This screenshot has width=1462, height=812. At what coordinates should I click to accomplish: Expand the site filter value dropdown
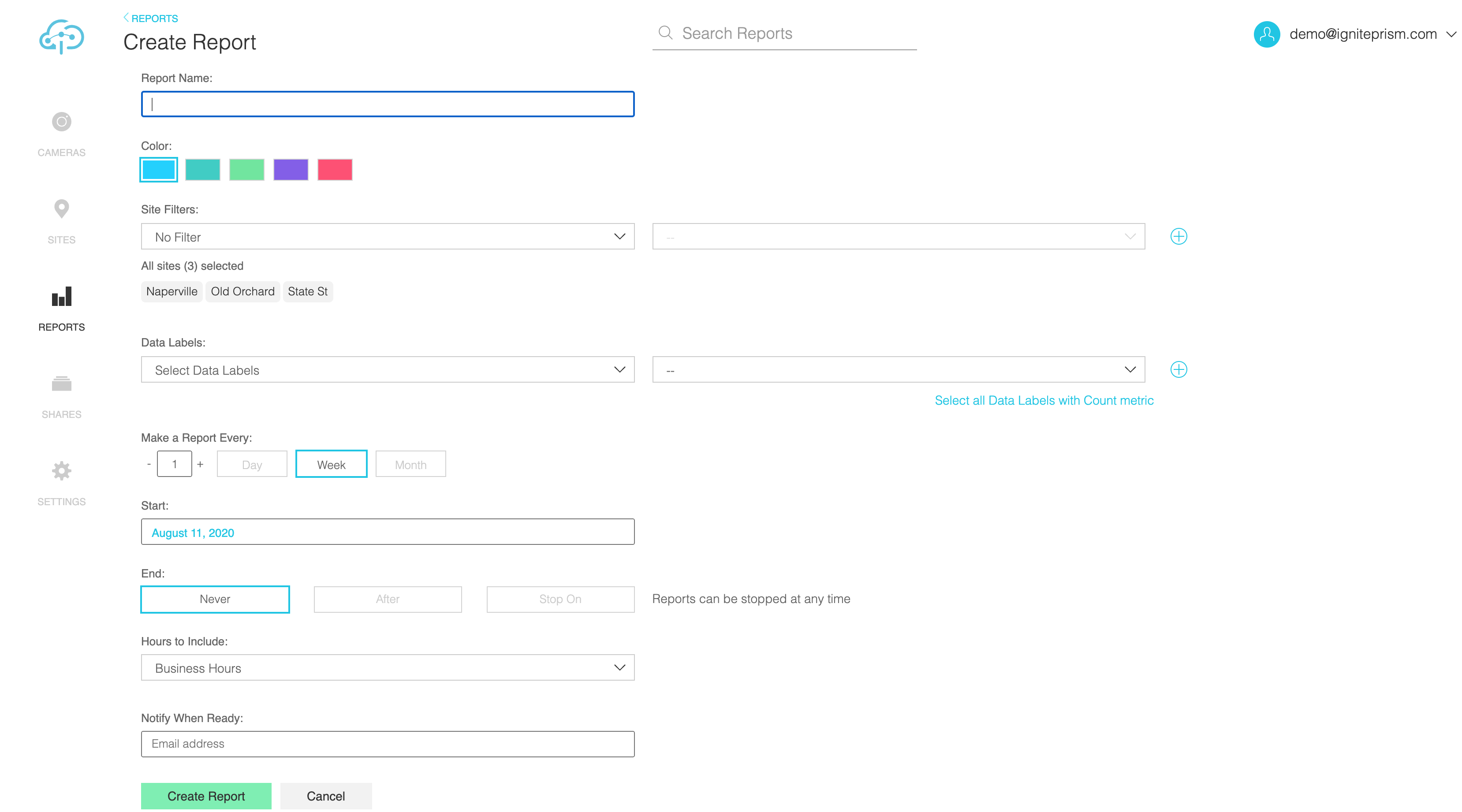coord(899,237)
